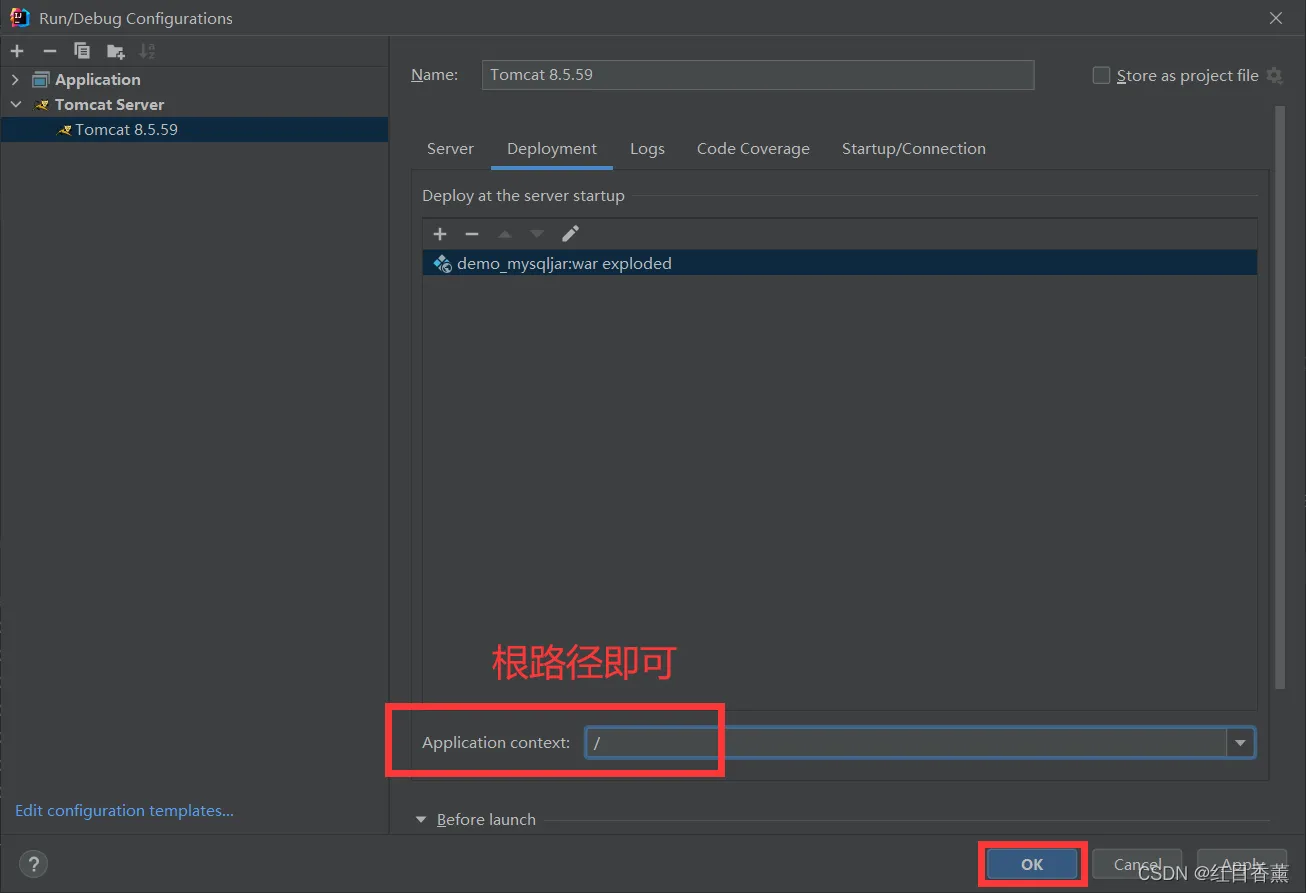Select Tomcat 8.5.59 in the tree
1306x893 pixels.
(x=194, y=130)
